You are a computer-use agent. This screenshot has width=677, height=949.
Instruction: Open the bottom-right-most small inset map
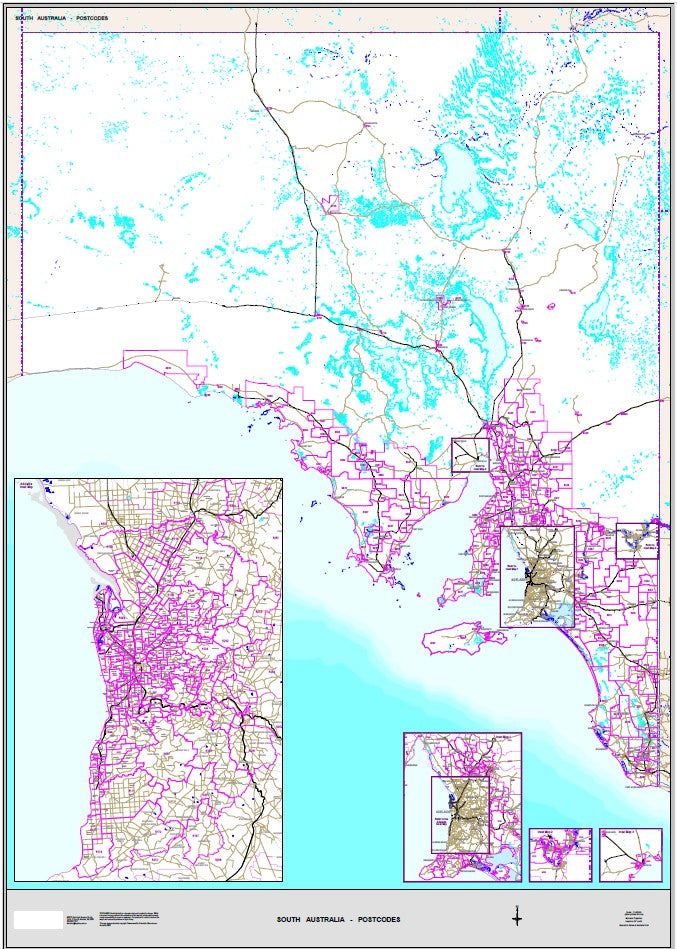(630, 854)
